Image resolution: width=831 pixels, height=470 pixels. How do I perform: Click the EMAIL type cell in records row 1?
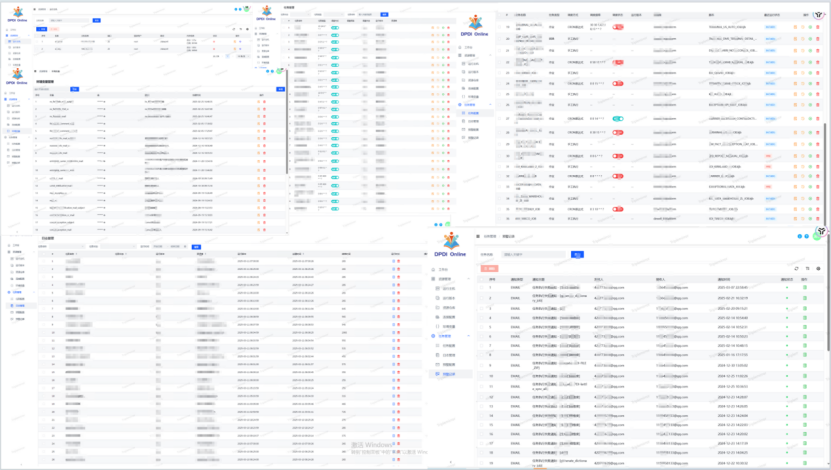515,288
